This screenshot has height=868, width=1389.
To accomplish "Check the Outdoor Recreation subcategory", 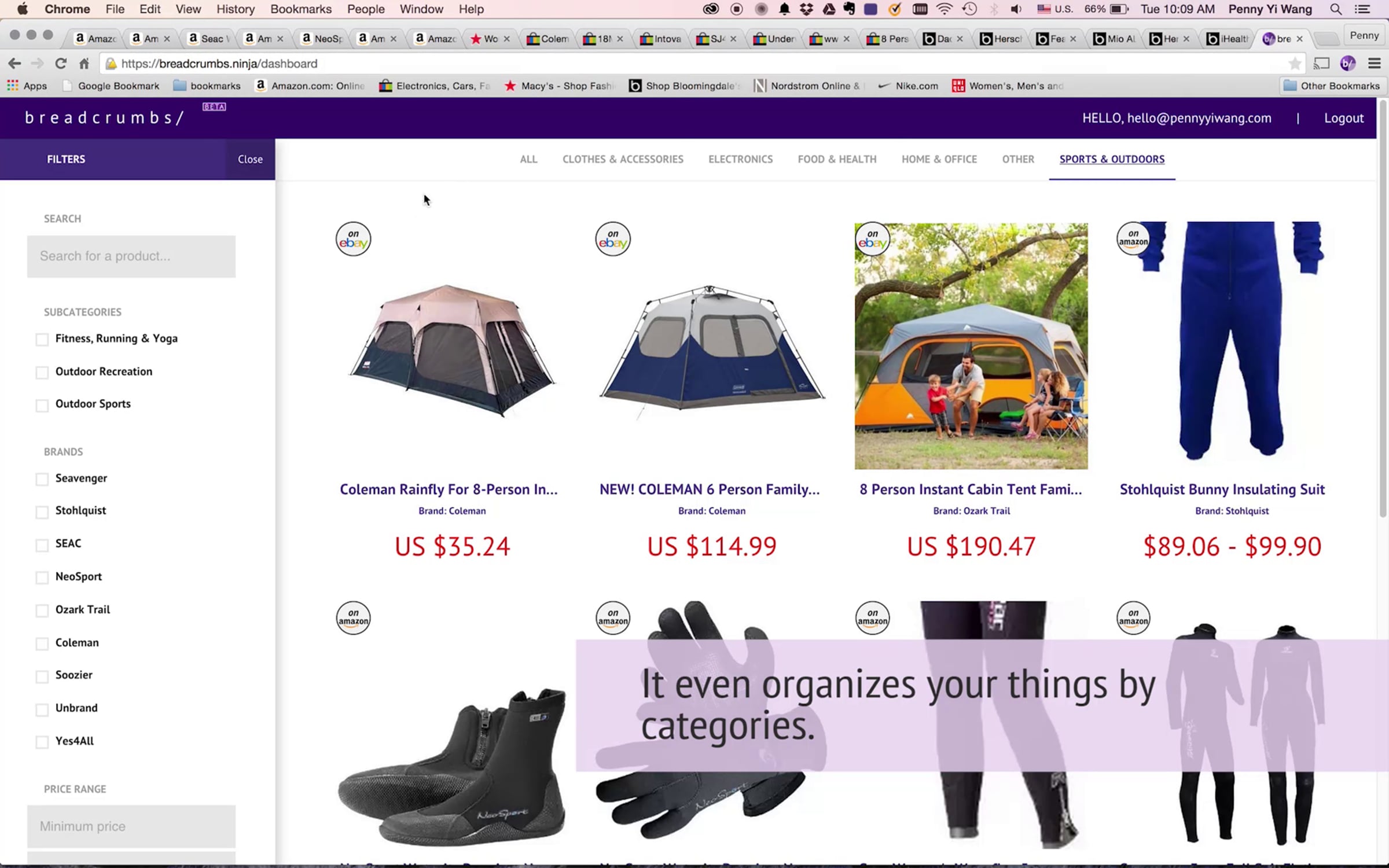I will point(42,372).
